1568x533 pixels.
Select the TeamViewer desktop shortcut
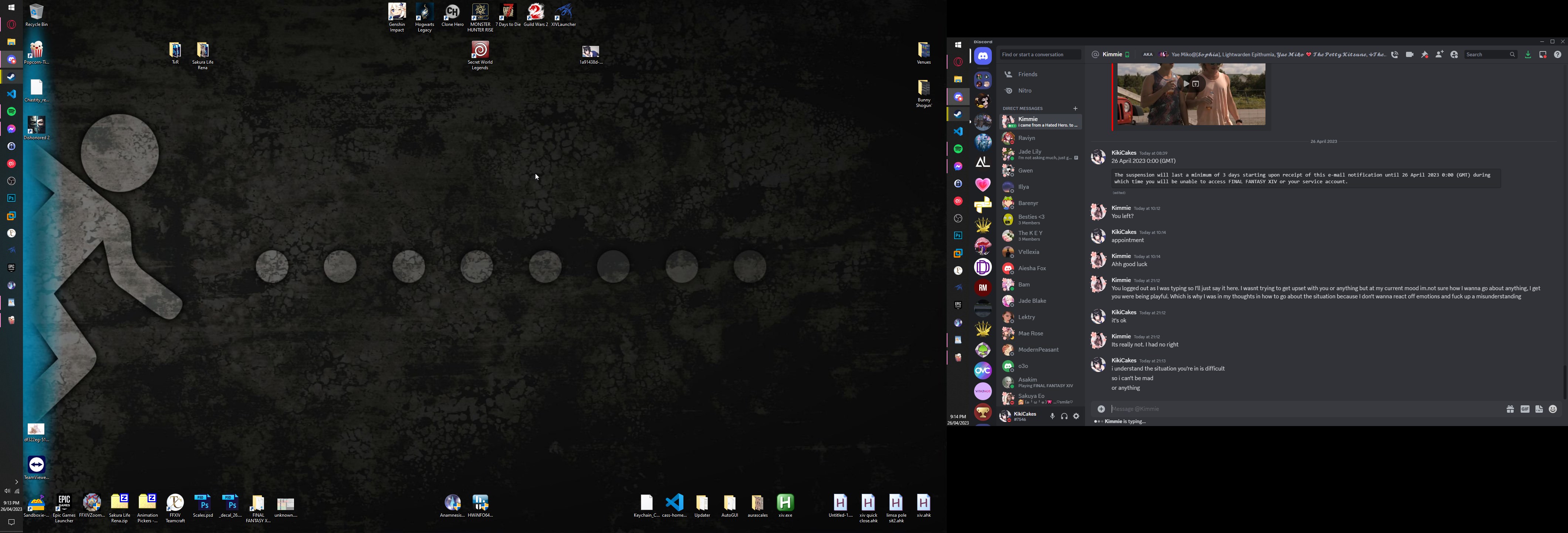[x=37, y=469]
